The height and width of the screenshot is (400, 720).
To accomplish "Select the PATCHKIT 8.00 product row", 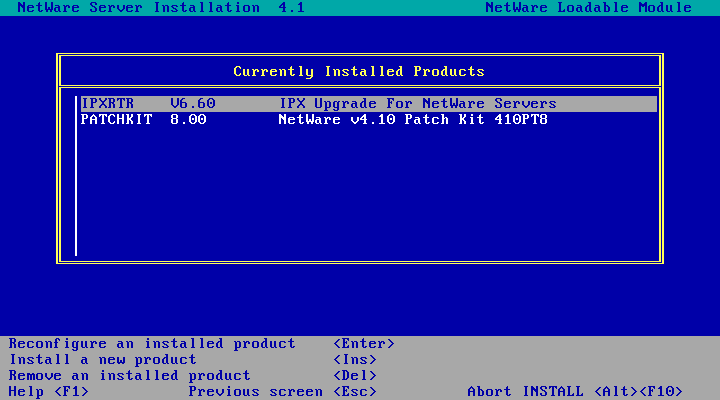I will [x=369, y=120].
